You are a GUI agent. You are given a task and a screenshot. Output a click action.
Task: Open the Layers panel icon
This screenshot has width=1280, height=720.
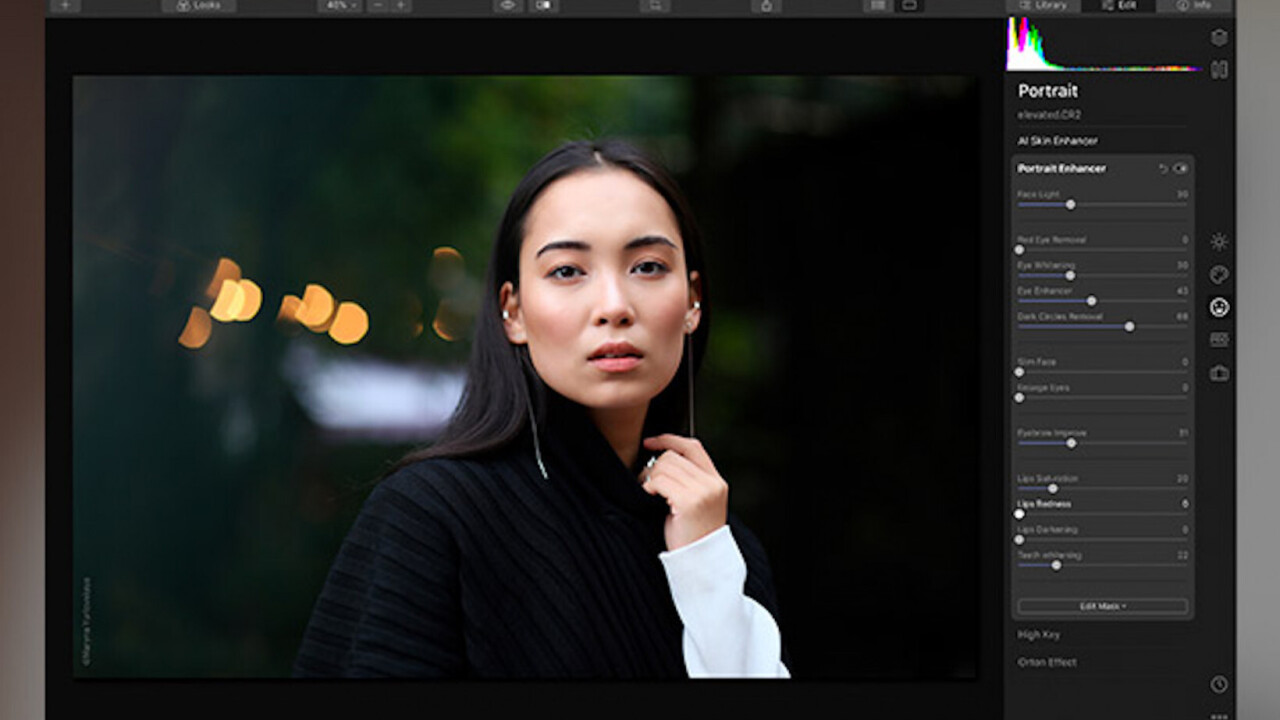pos(1219,37)
